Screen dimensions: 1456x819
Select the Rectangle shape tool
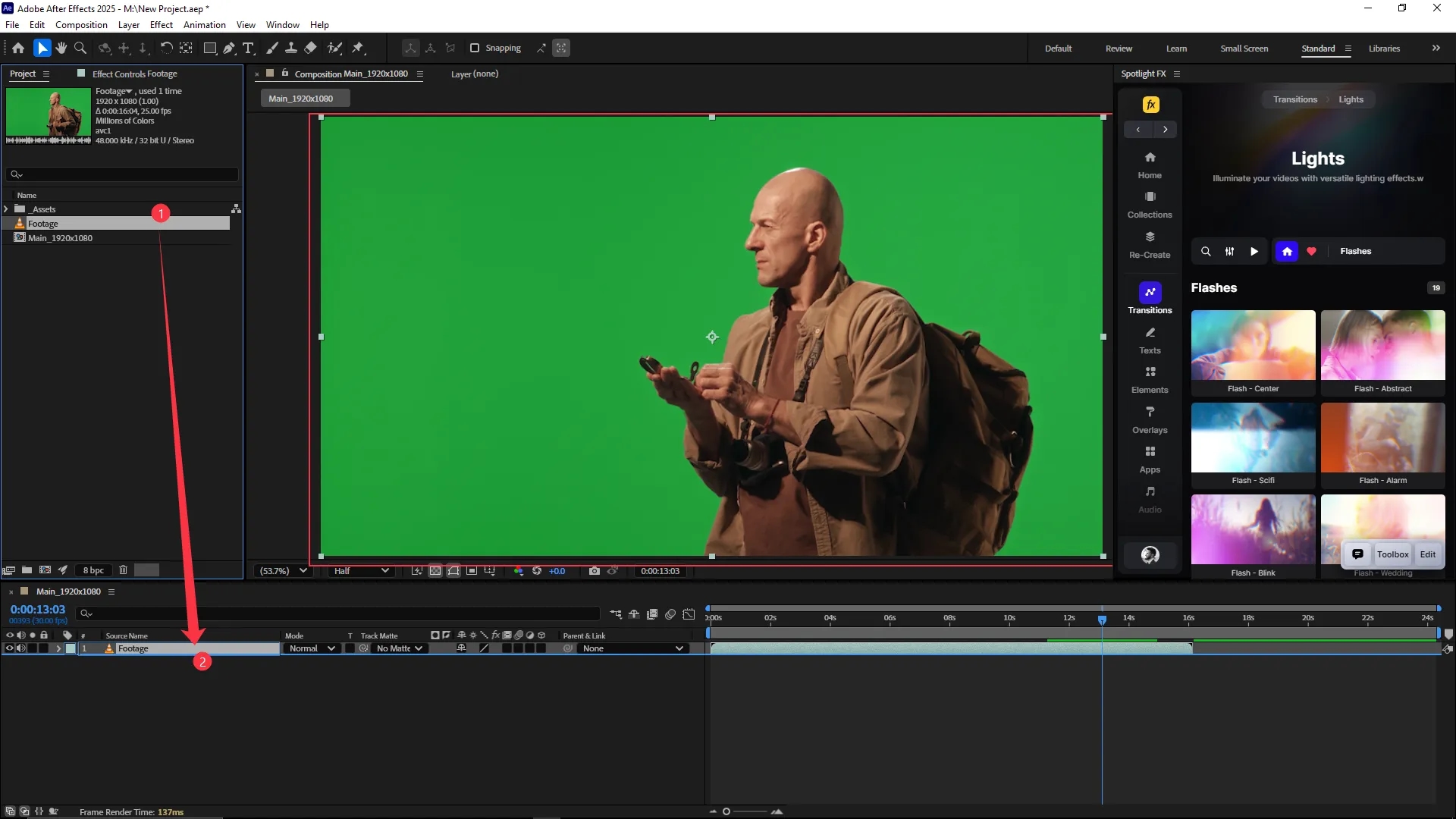[210, 48]
